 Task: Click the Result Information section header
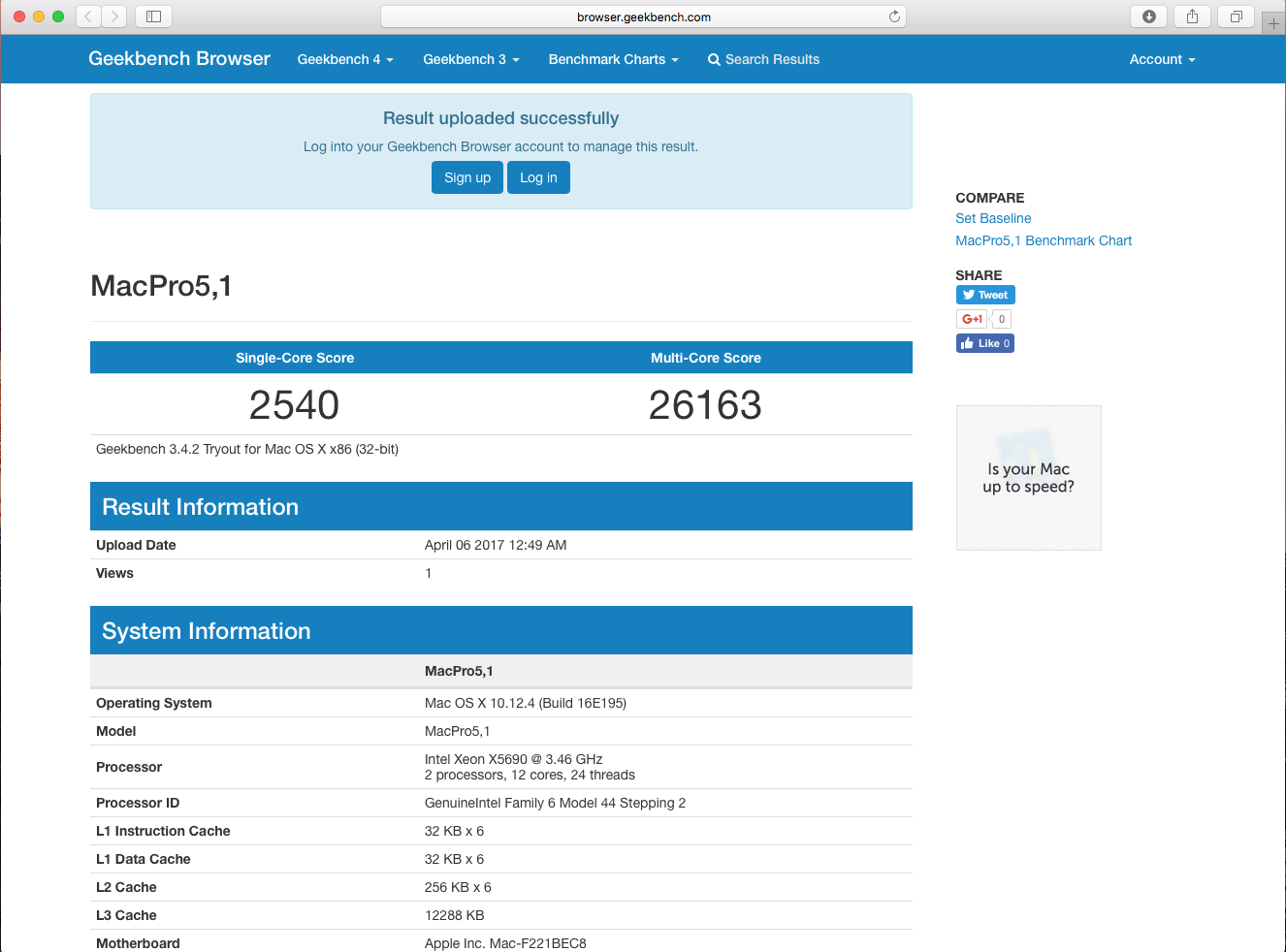(501, 506)
